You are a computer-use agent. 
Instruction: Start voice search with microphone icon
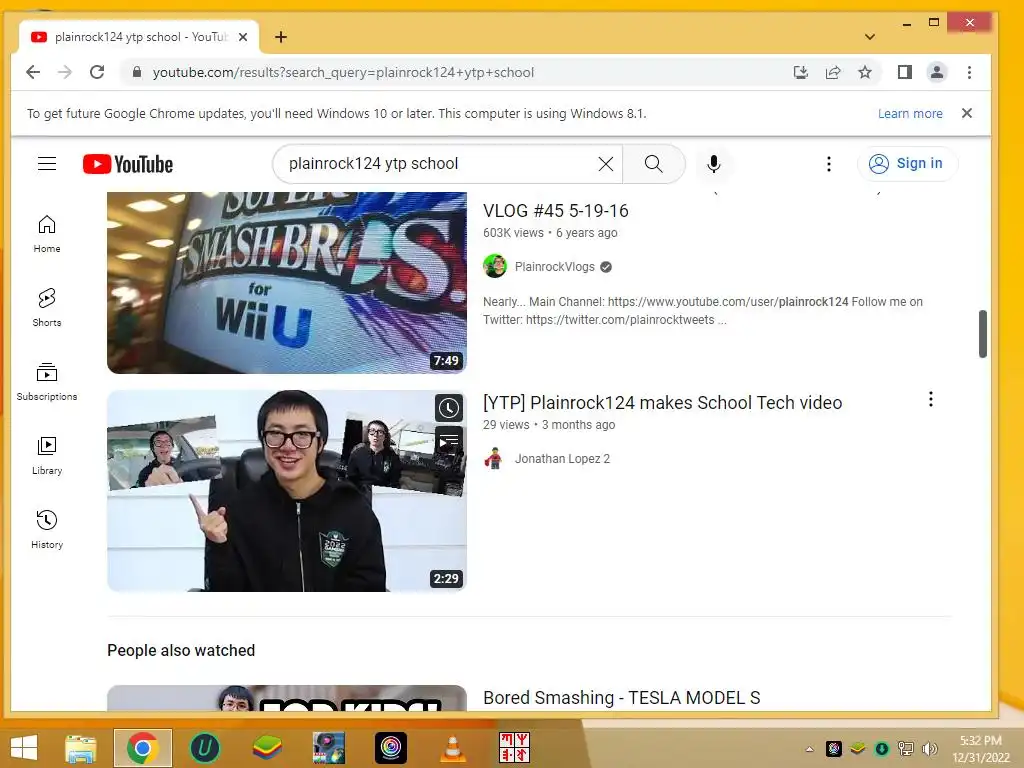(x=714, y=163)
